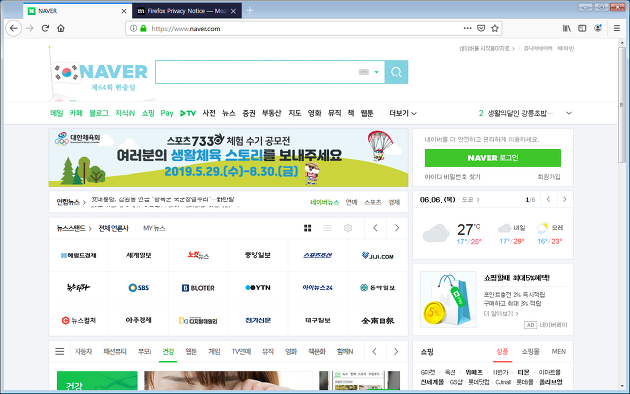Click the shopping bag 5% promo image

coord(448,300)
